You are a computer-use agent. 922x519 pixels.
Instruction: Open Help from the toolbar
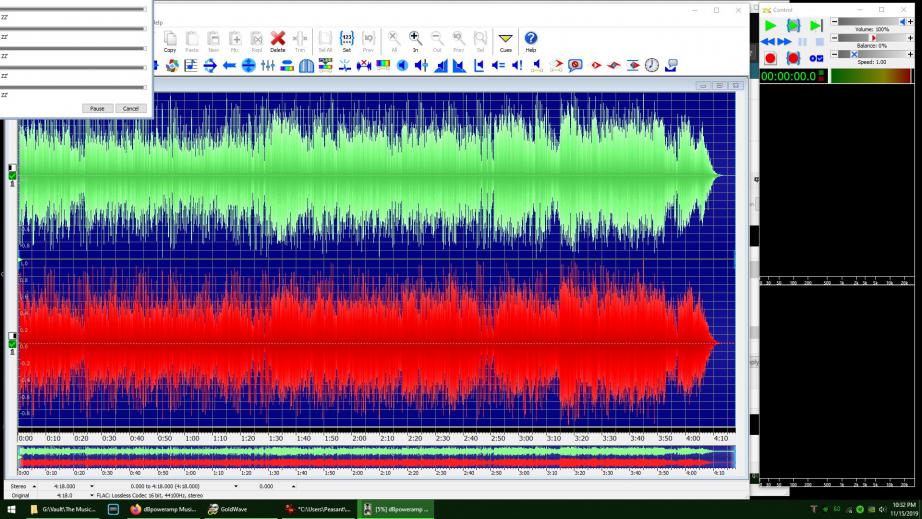531,40
